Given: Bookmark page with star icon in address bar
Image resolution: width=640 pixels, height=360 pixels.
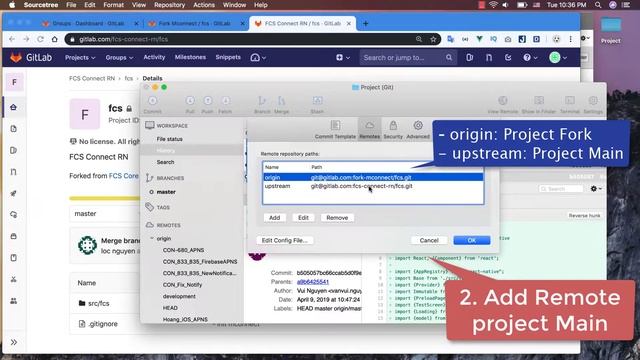Looking at the screenshot, I should [x=433, y=39].
